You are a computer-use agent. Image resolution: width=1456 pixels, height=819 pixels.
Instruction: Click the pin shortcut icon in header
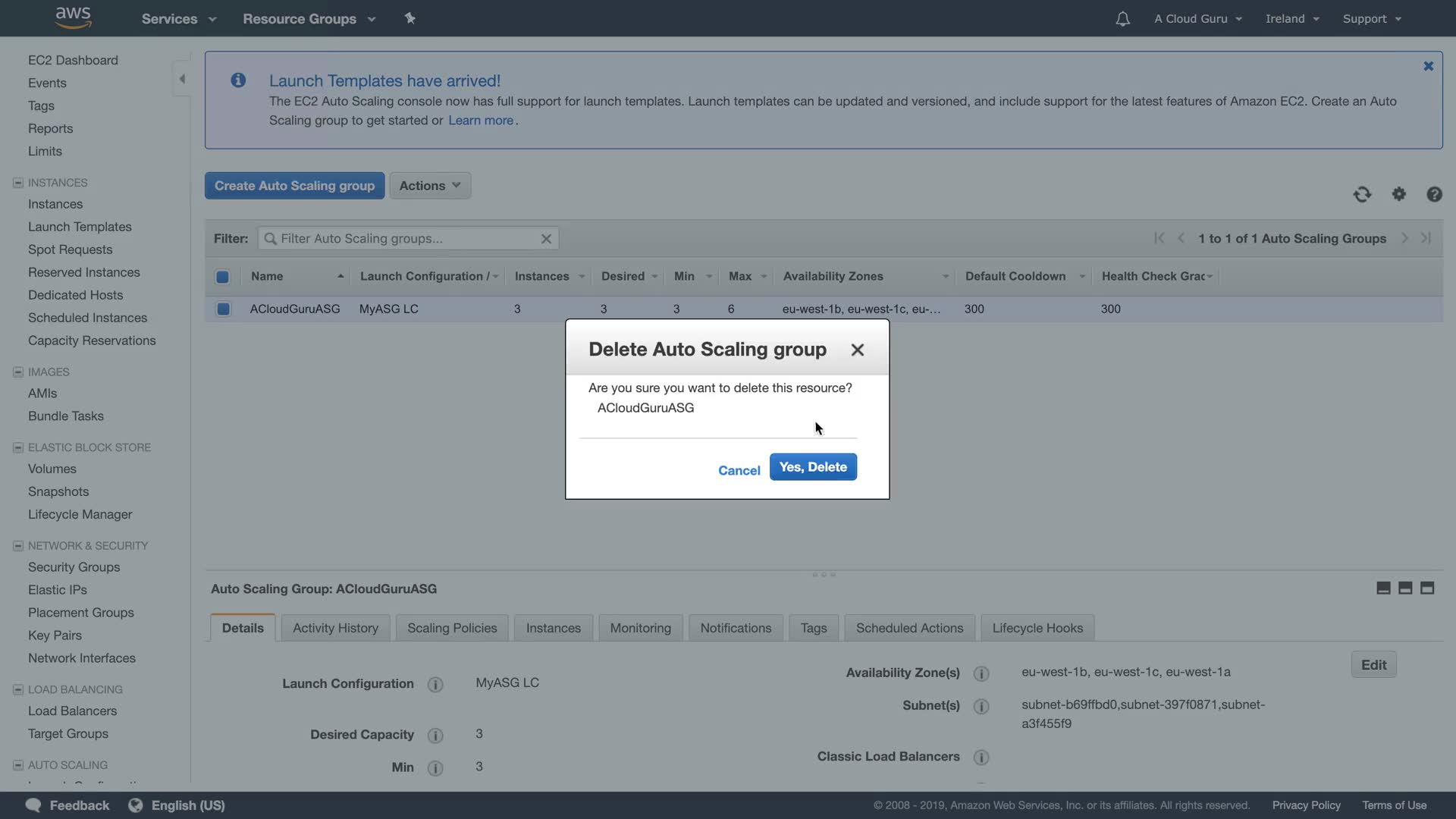(x=410, y=18)
